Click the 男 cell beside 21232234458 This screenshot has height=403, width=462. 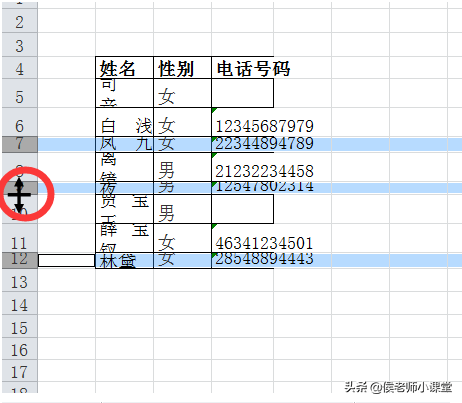click(x=182, y=167)
